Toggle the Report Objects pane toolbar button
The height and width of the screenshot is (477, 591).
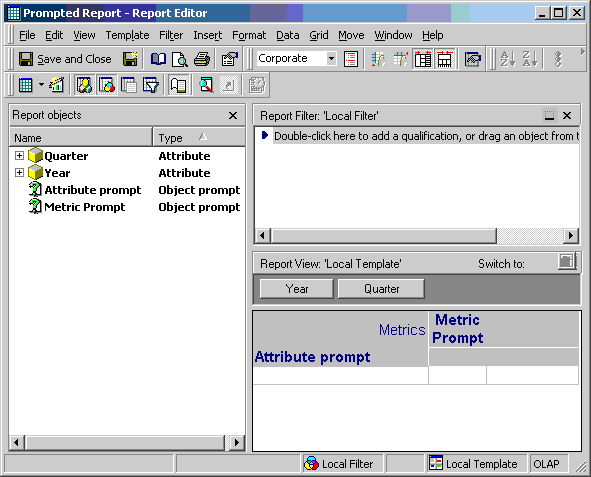click(84, 85)
